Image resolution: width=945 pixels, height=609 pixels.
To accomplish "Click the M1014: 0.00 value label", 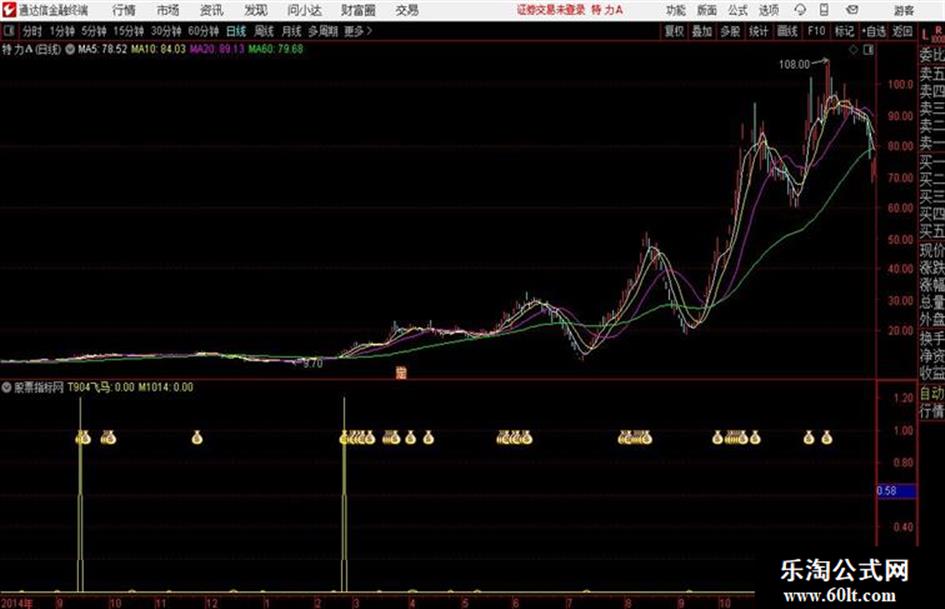I will [x=166, y=387].
